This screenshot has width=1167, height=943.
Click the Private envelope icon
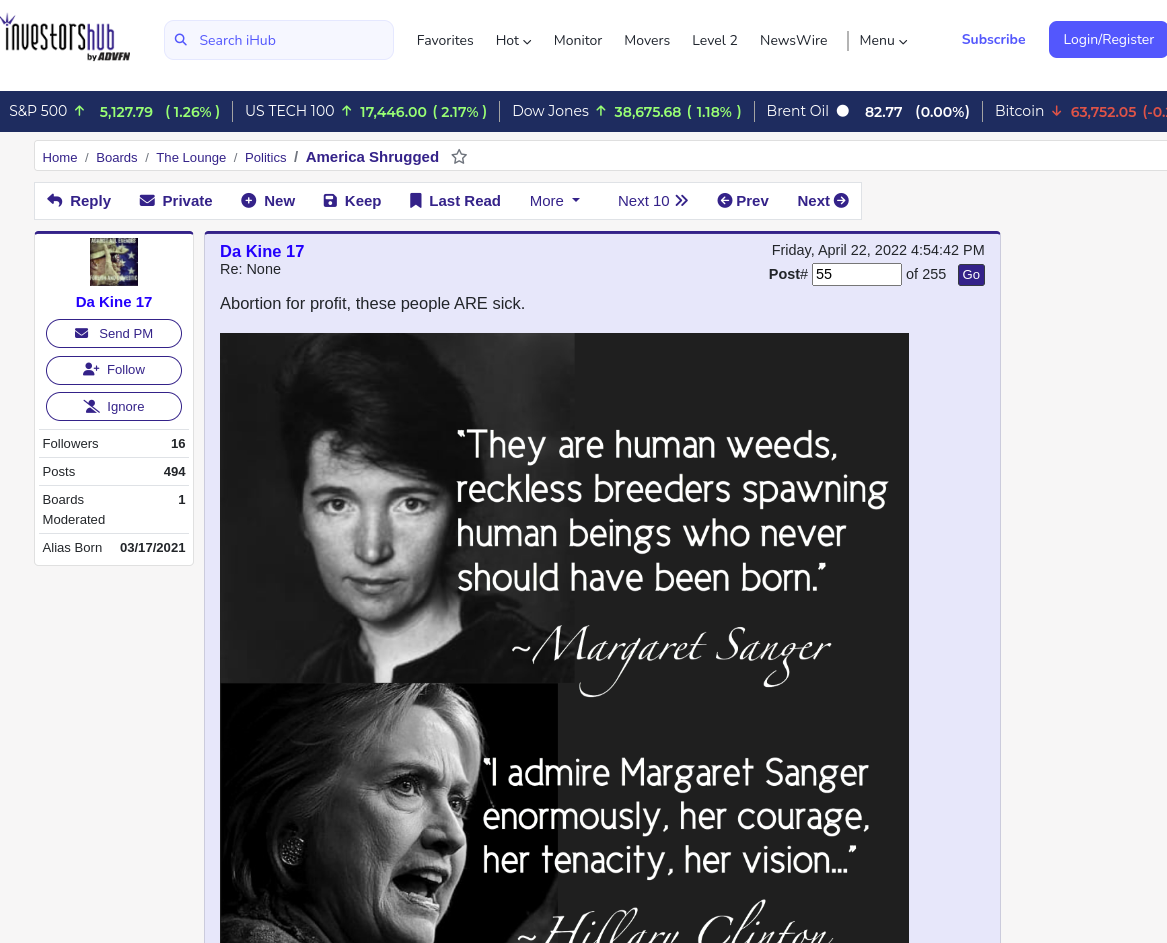tap(147, 200)
